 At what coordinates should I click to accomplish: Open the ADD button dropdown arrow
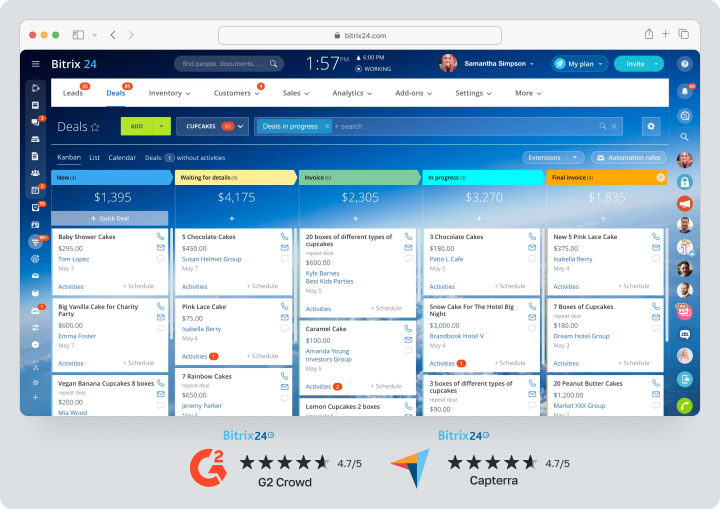coord(161,126)
